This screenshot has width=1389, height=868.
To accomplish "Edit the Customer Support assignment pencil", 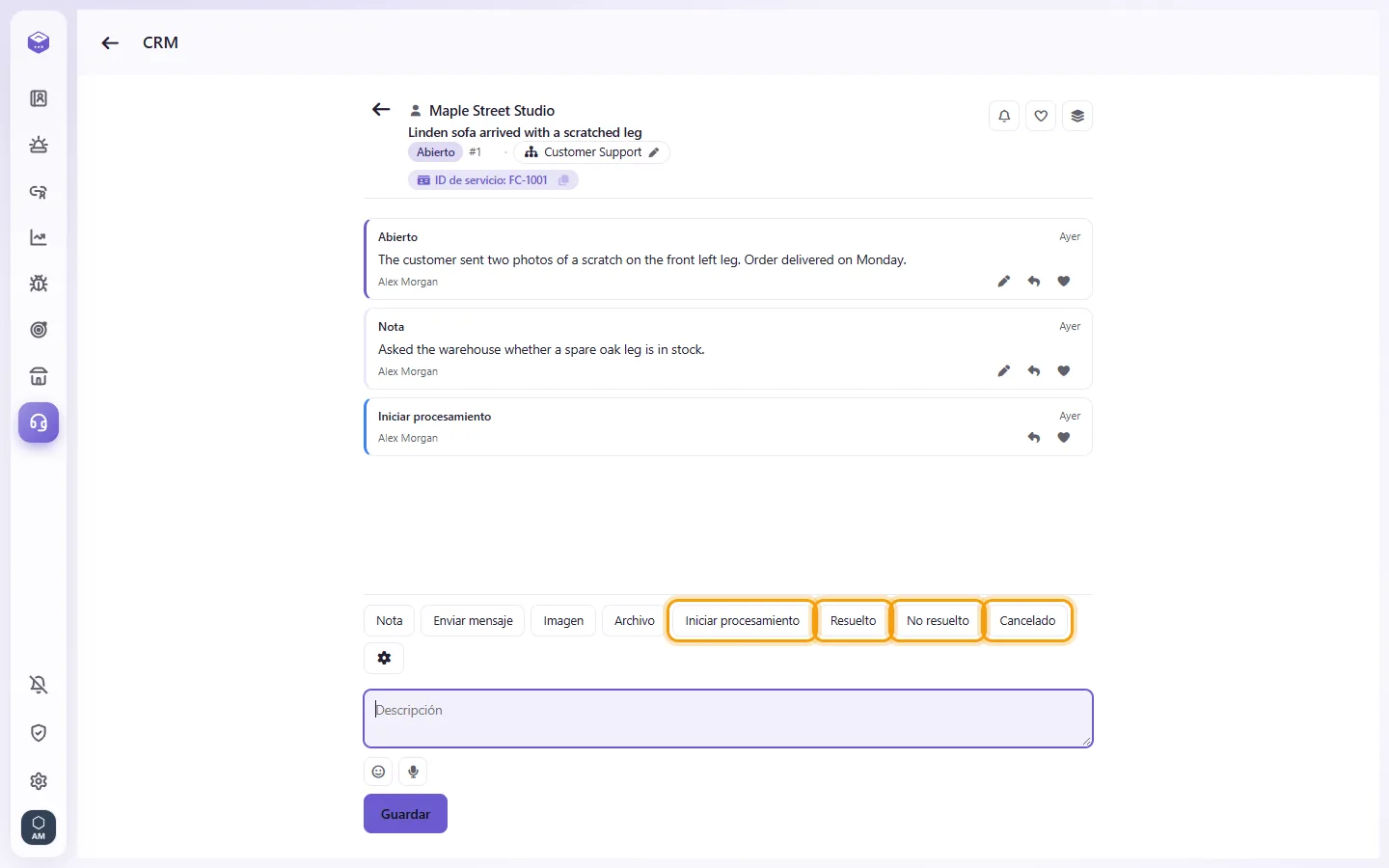I will (654, 152).
